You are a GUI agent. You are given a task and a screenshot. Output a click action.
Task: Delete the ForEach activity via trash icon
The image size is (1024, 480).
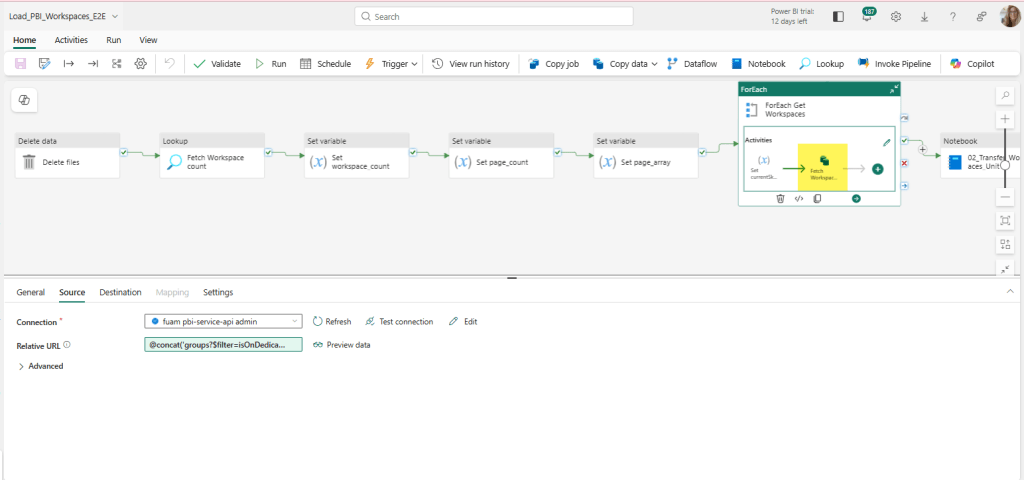[x=782, y=199]
